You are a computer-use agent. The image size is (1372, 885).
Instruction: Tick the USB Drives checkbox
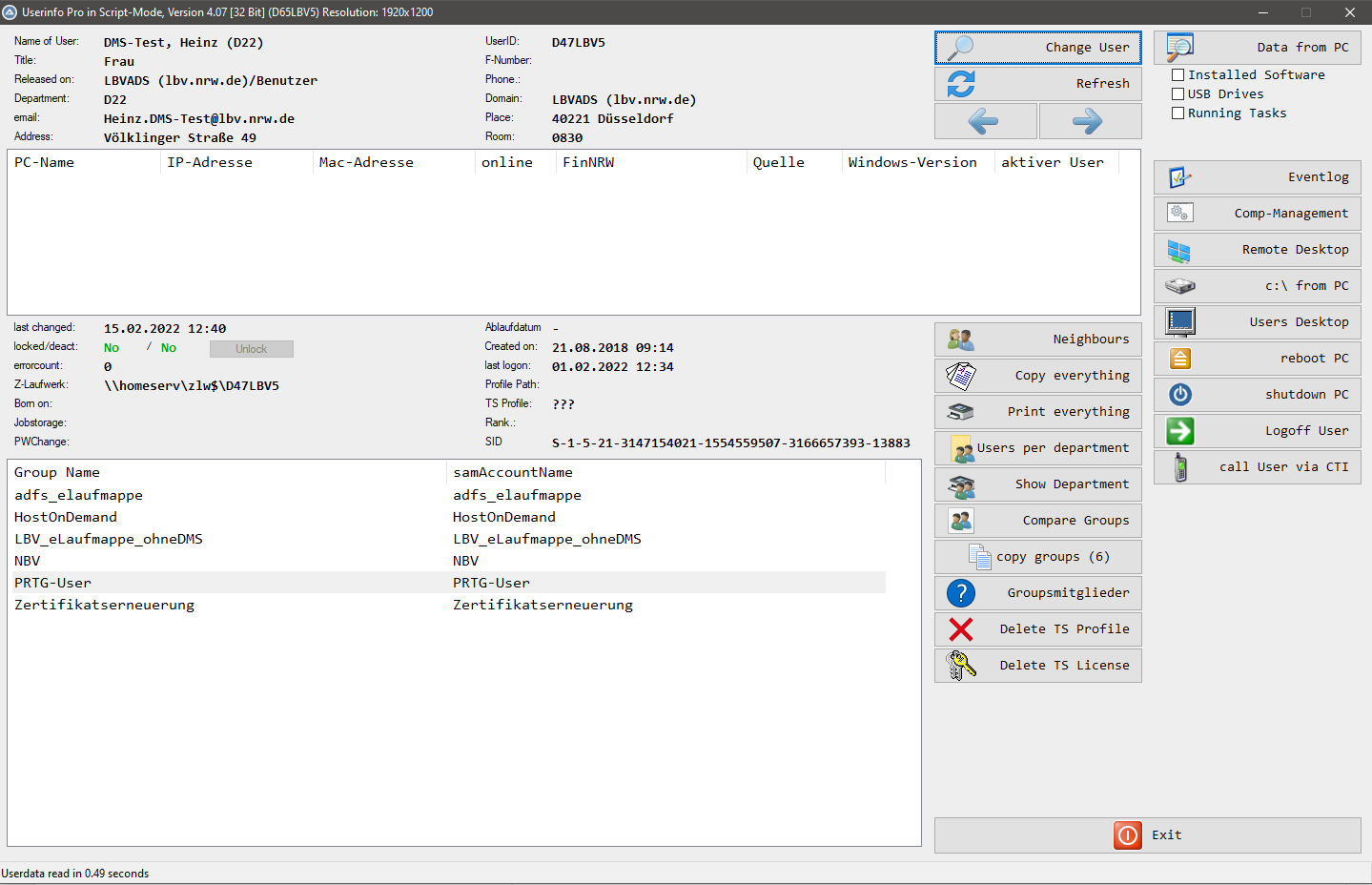click(x=1178, y=94)
